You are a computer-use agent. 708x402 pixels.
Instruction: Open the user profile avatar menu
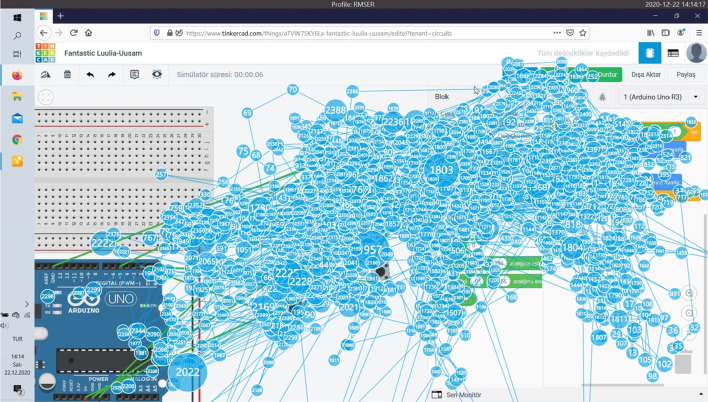tap(696, 53)
